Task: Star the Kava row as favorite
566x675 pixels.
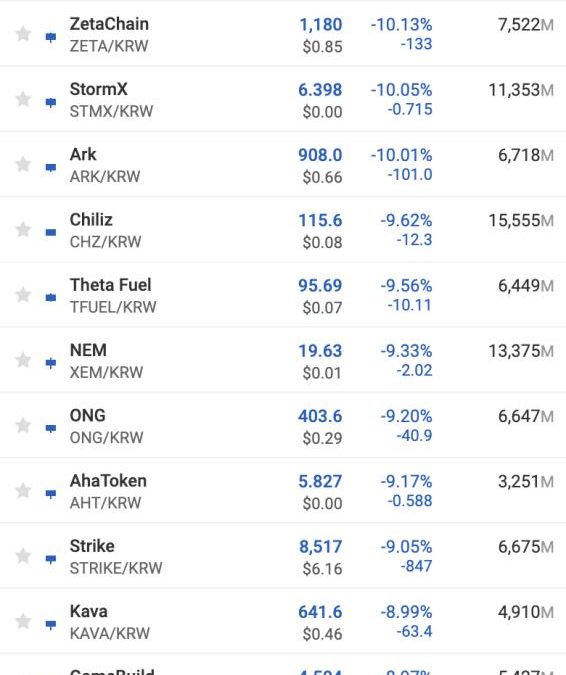Action: [x=23, y=621]
